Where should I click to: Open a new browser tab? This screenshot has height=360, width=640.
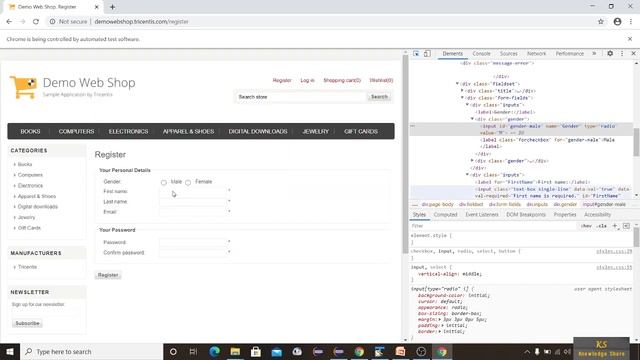coord(112,7)
